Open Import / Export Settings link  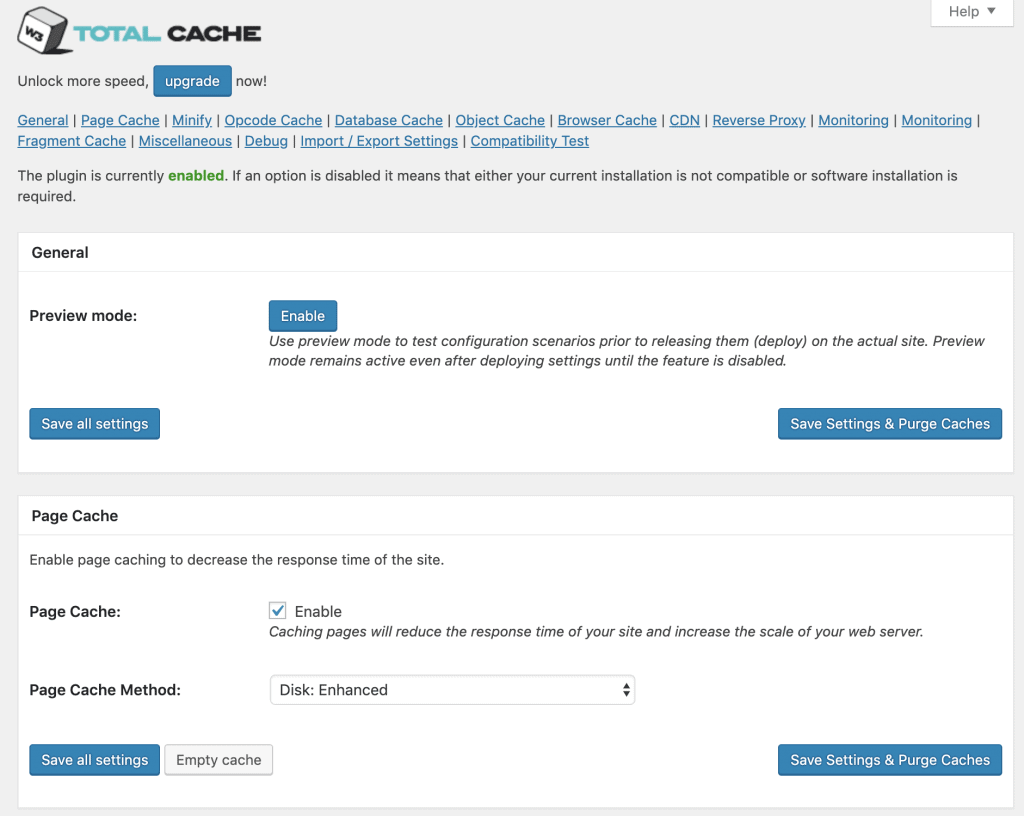coord(379,141)
